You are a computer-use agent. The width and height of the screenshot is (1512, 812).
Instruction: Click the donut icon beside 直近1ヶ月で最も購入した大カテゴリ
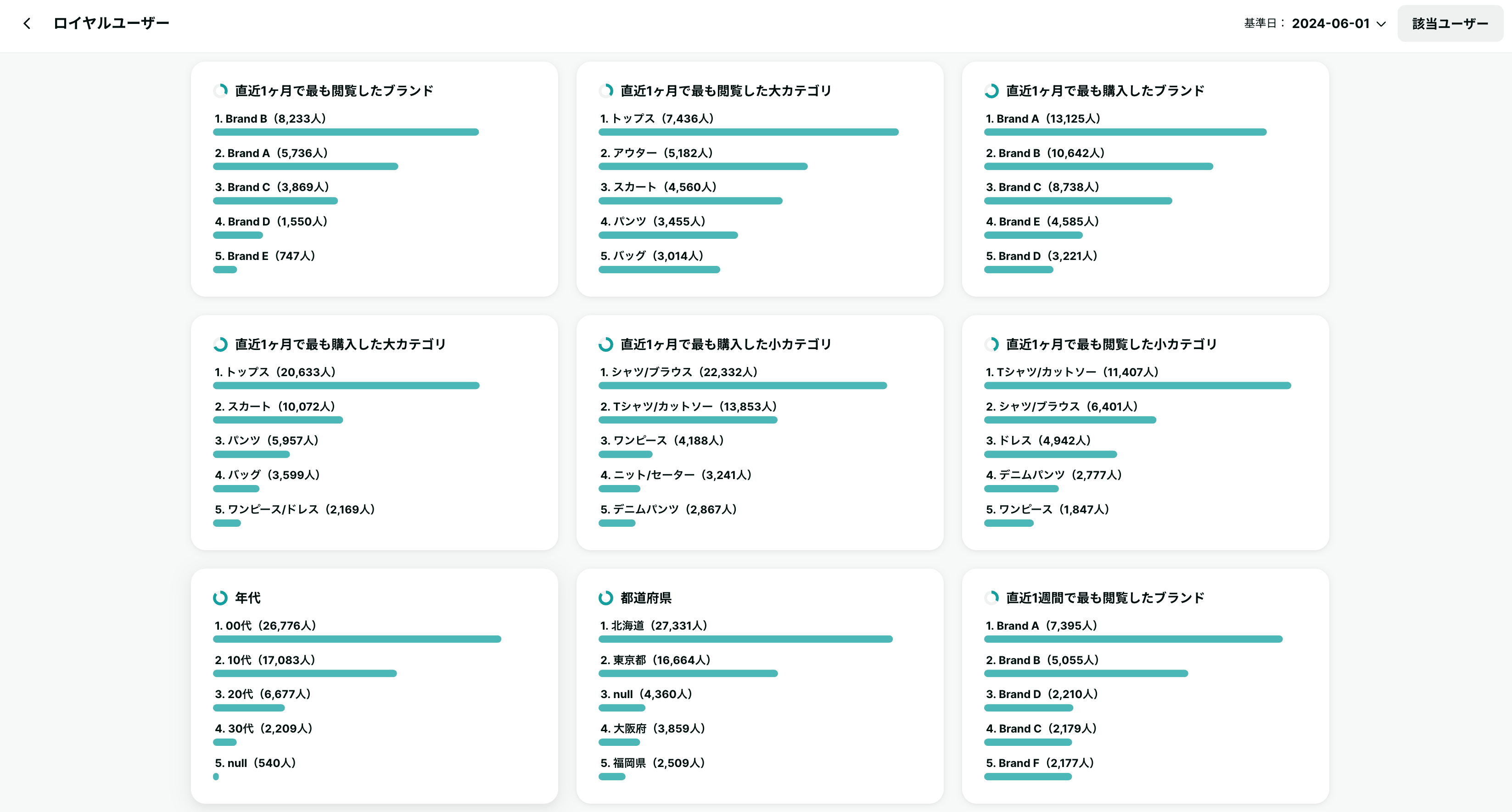(x=221, y=344)
